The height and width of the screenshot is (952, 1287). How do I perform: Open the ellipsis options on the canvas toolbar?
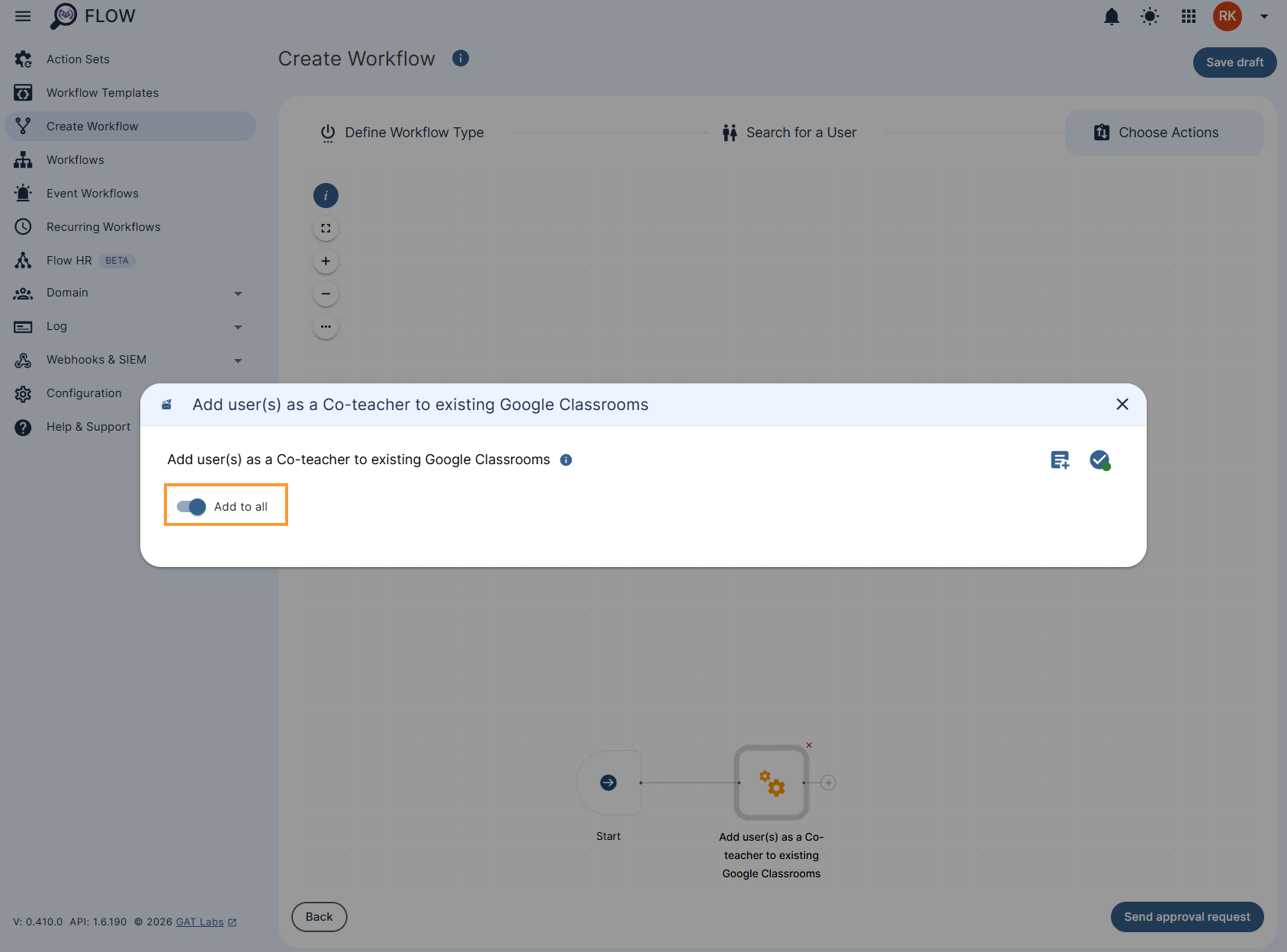326,326
